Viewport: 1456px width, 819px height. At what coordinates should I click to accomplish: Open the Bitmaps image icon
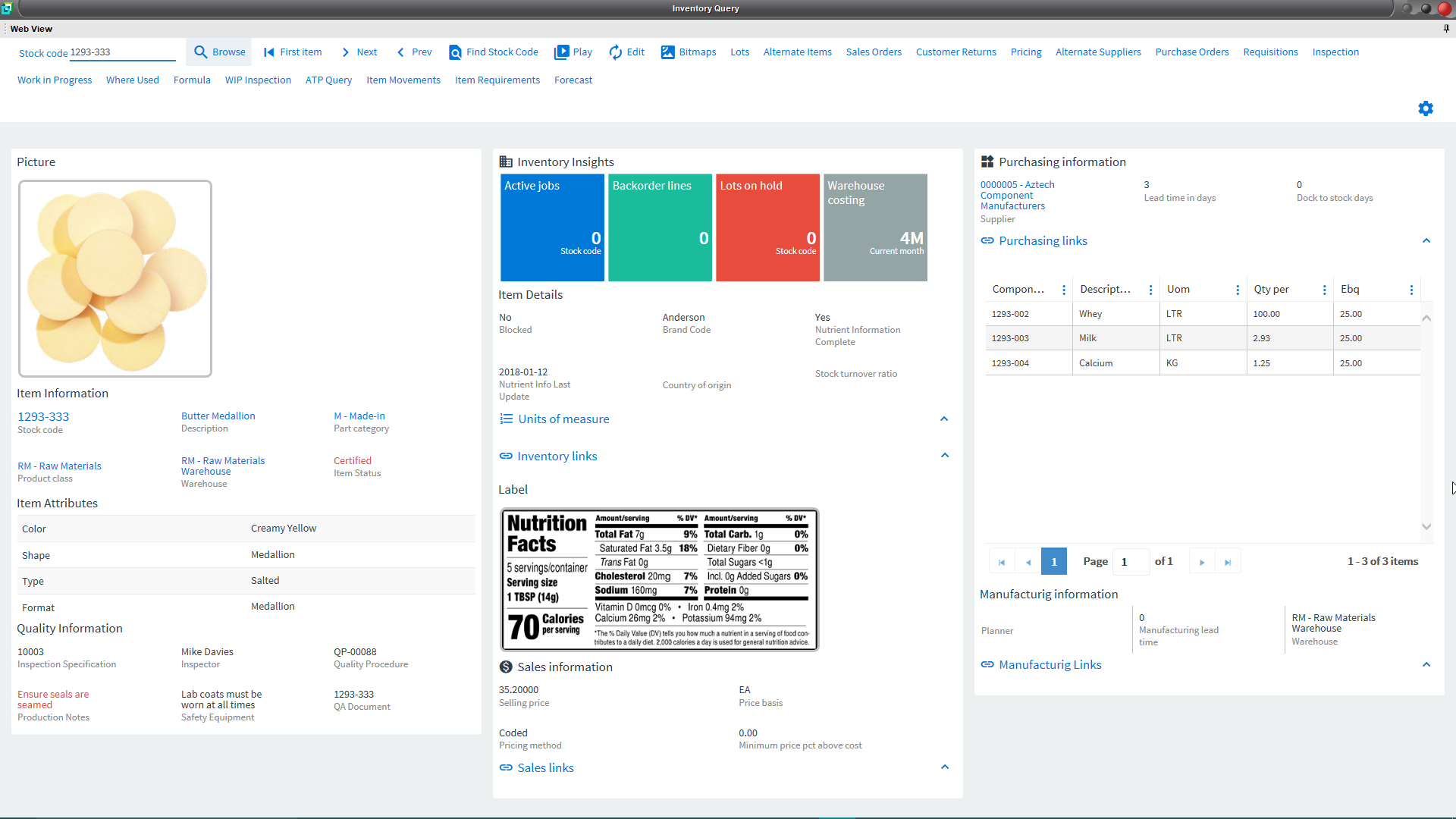point(667,52)
